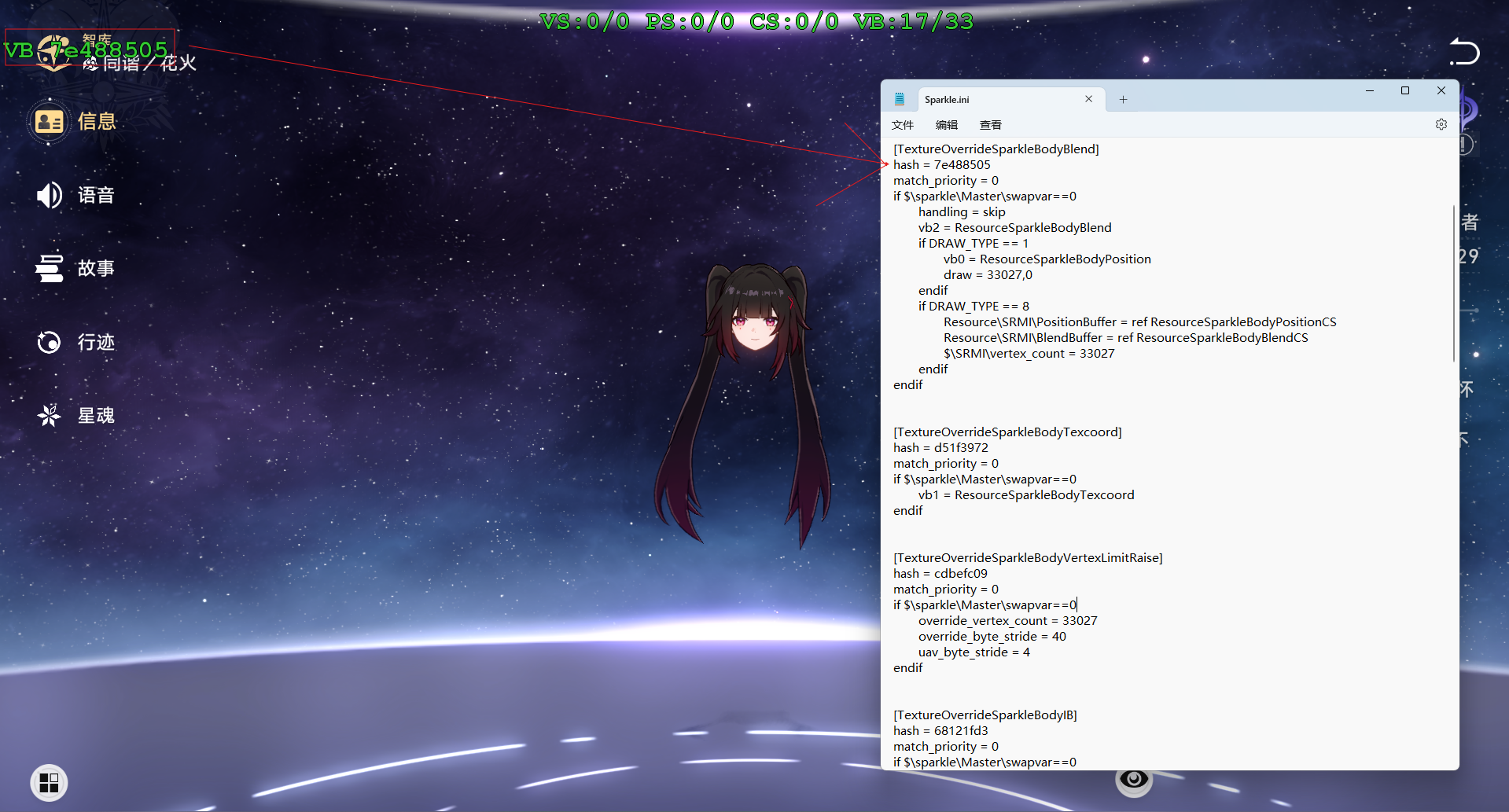Click the line '$\SRMI\vertex_count = 33027'

(1029, 354)
